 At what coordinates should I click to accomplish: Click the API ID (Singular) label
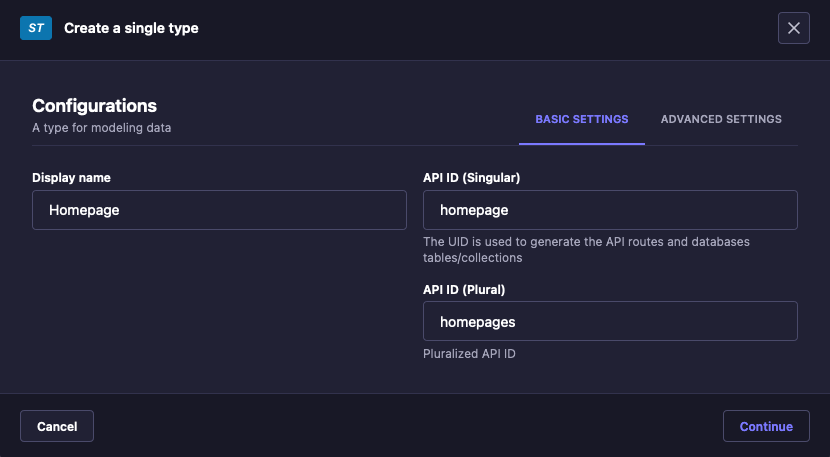pyautogui.click(x=471, y=178)
